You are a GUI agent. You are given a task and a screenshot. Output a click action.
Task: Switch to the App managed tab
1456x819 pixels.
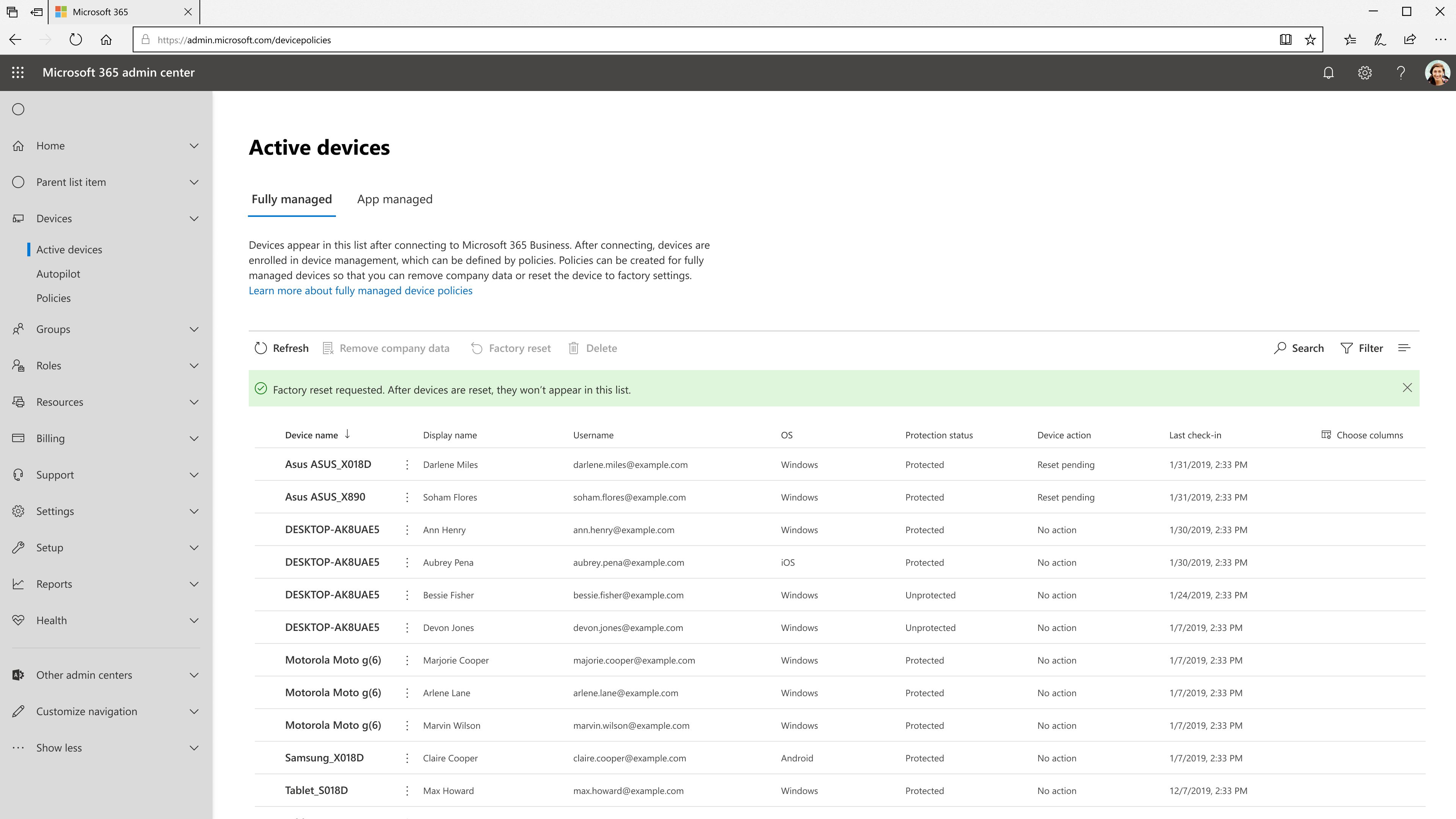coord(394,199)
